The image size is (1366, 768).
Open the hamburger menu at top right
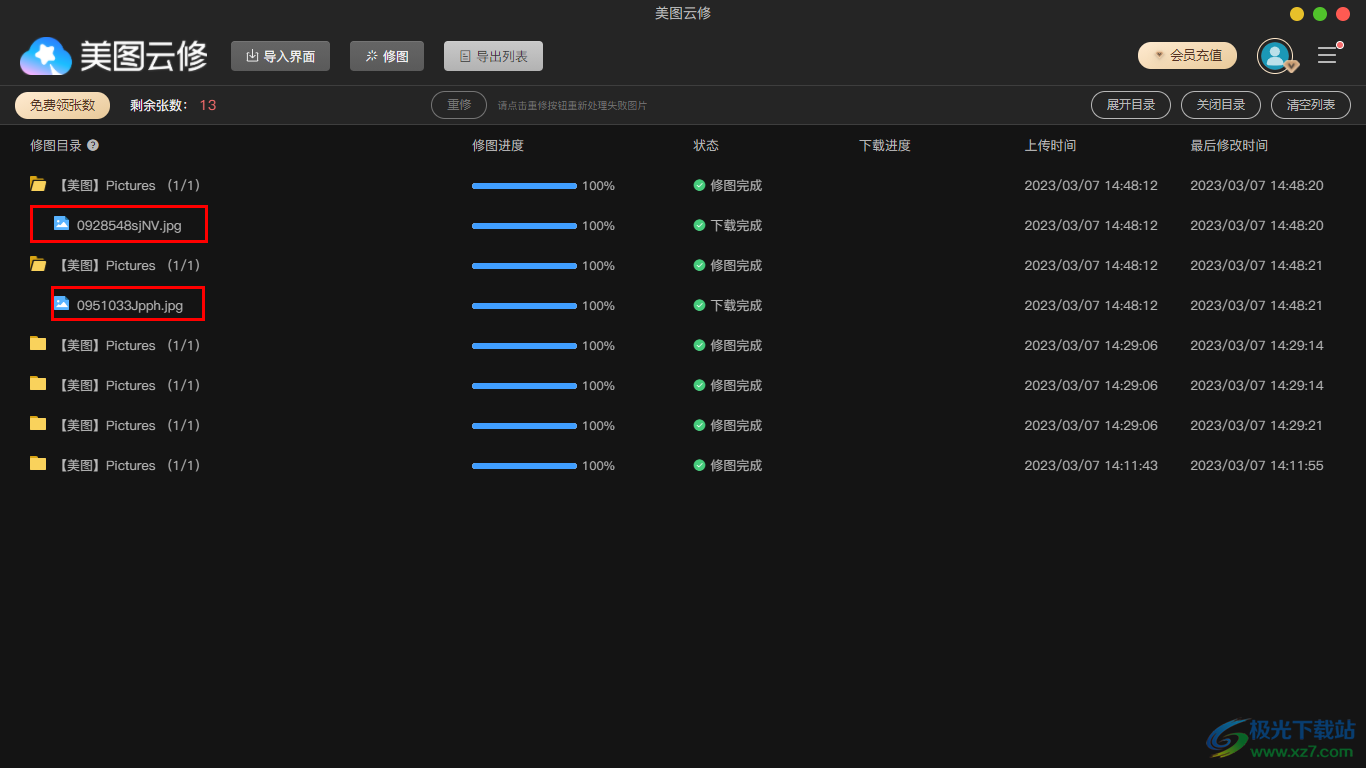[x=1327, y=56]
